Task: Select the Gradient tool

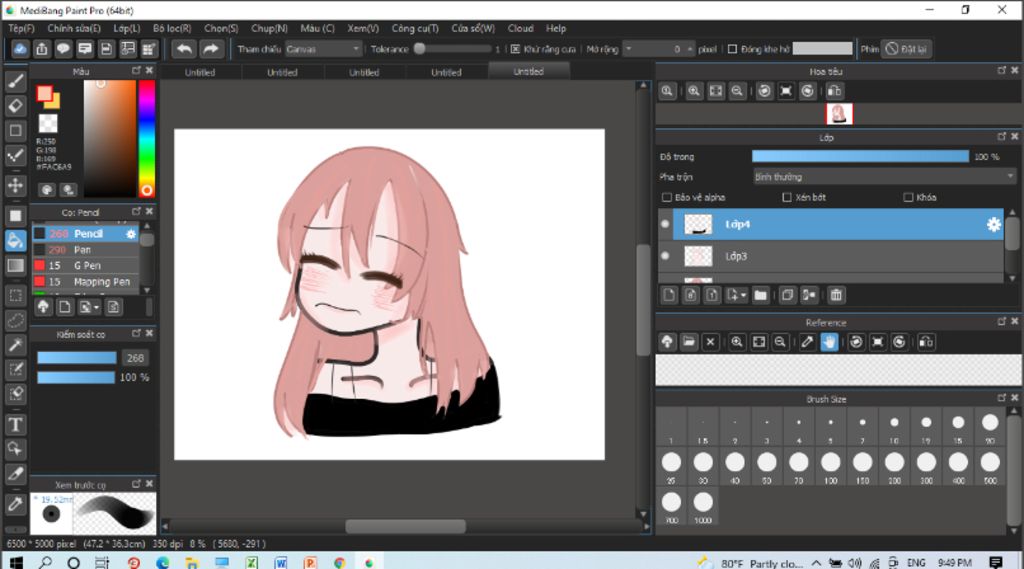Action: [x=16, y=265]
